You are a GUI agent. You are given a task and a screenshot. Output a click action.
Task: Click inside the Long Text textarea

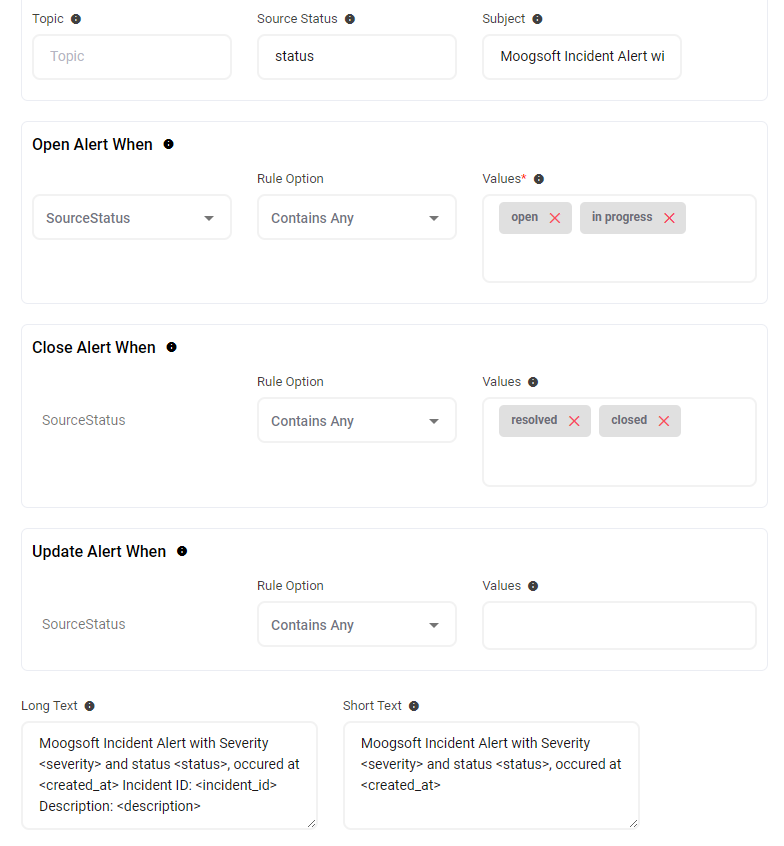(x=169, y=775)
